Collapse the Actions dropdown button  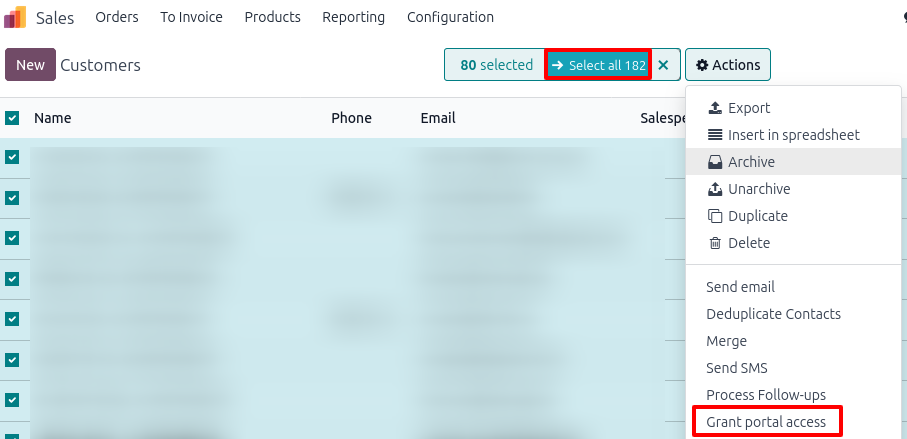728,65
